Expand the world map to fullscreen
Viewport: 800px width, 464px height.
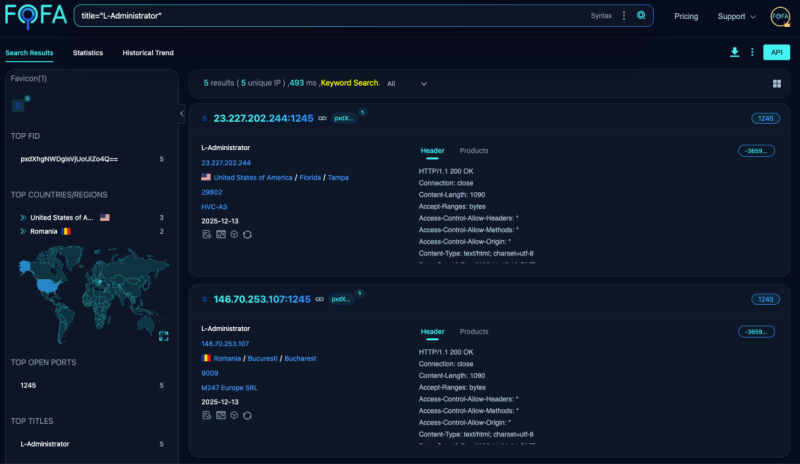[163, 335]
